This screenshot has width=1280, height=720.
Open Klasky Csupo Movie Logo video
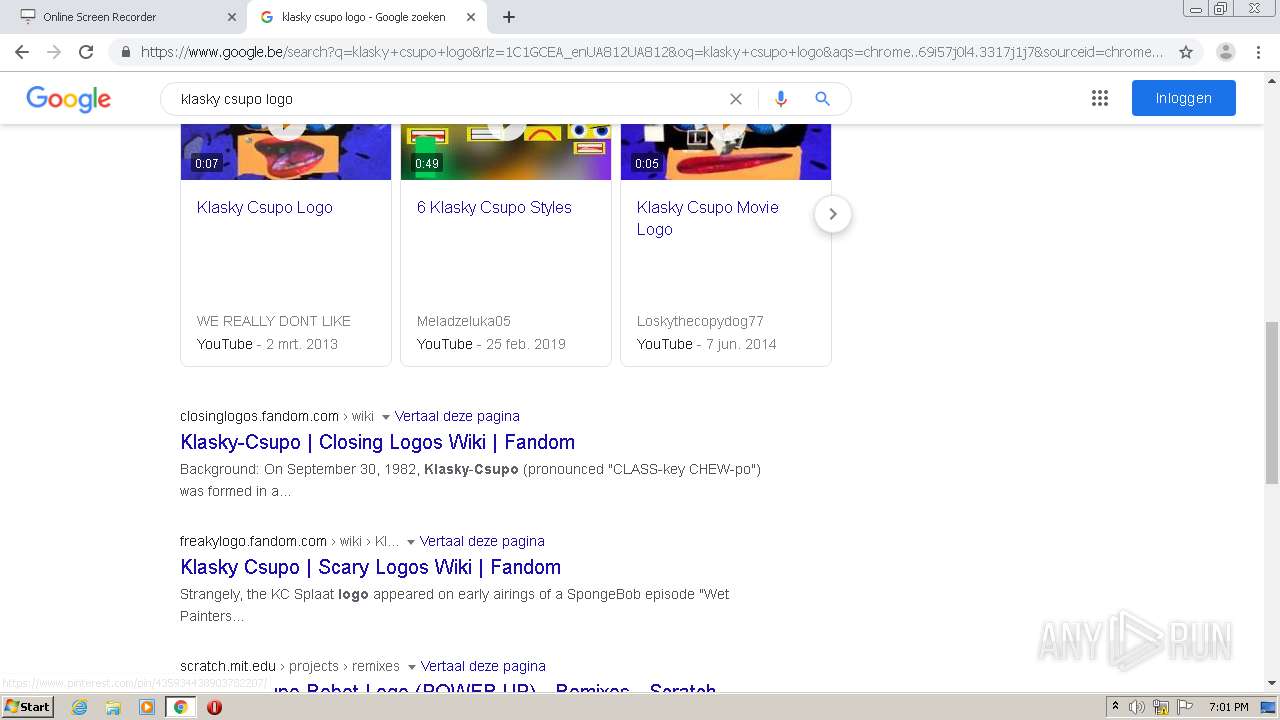click(707, 218)
